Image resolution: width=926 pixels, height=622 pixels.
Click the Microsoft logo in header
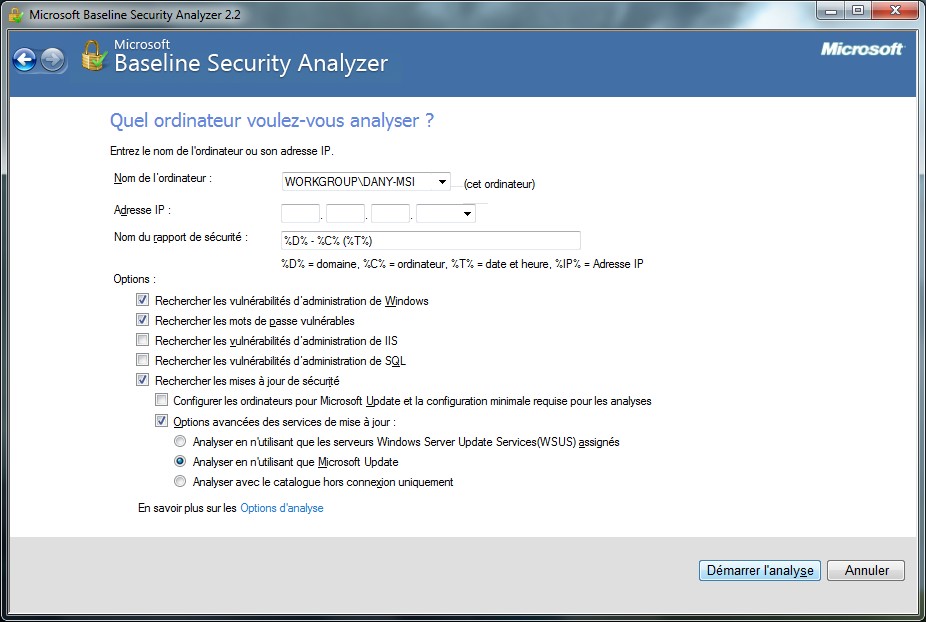pyautogui.click(x=862, y=49)
